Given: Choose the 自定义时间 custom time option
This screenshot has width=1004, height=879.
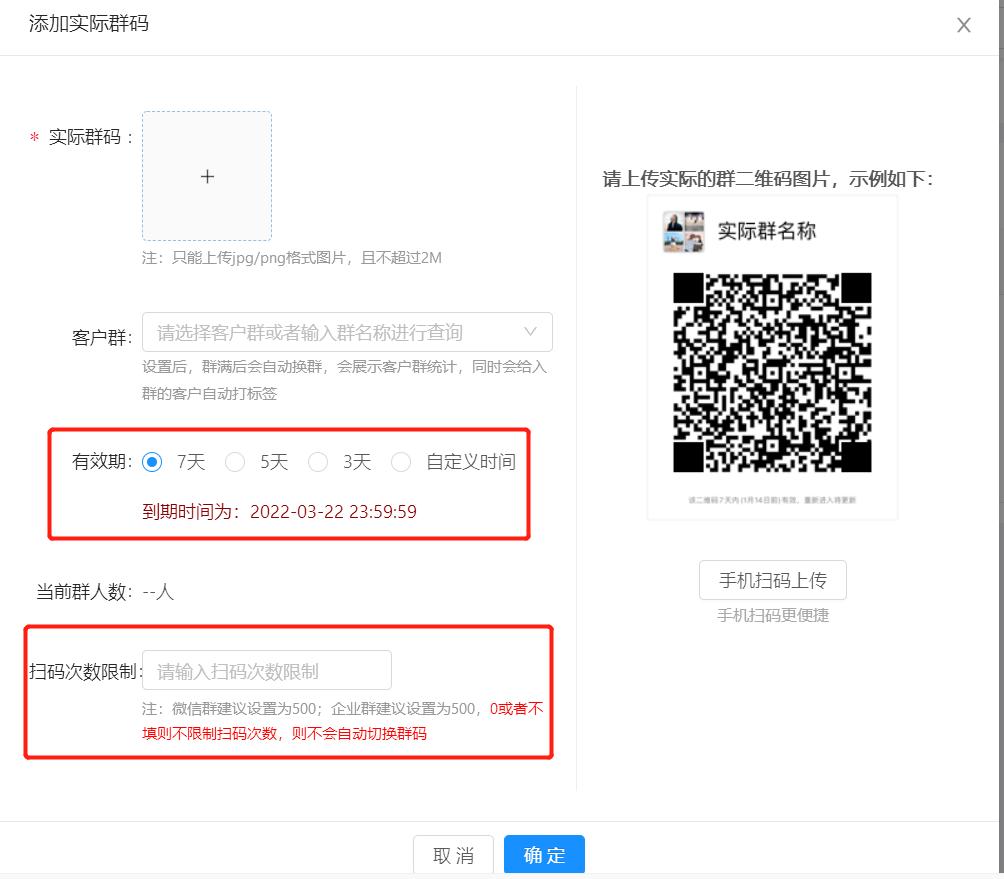Looking at the screenshot, I should [x=400, y=462].
